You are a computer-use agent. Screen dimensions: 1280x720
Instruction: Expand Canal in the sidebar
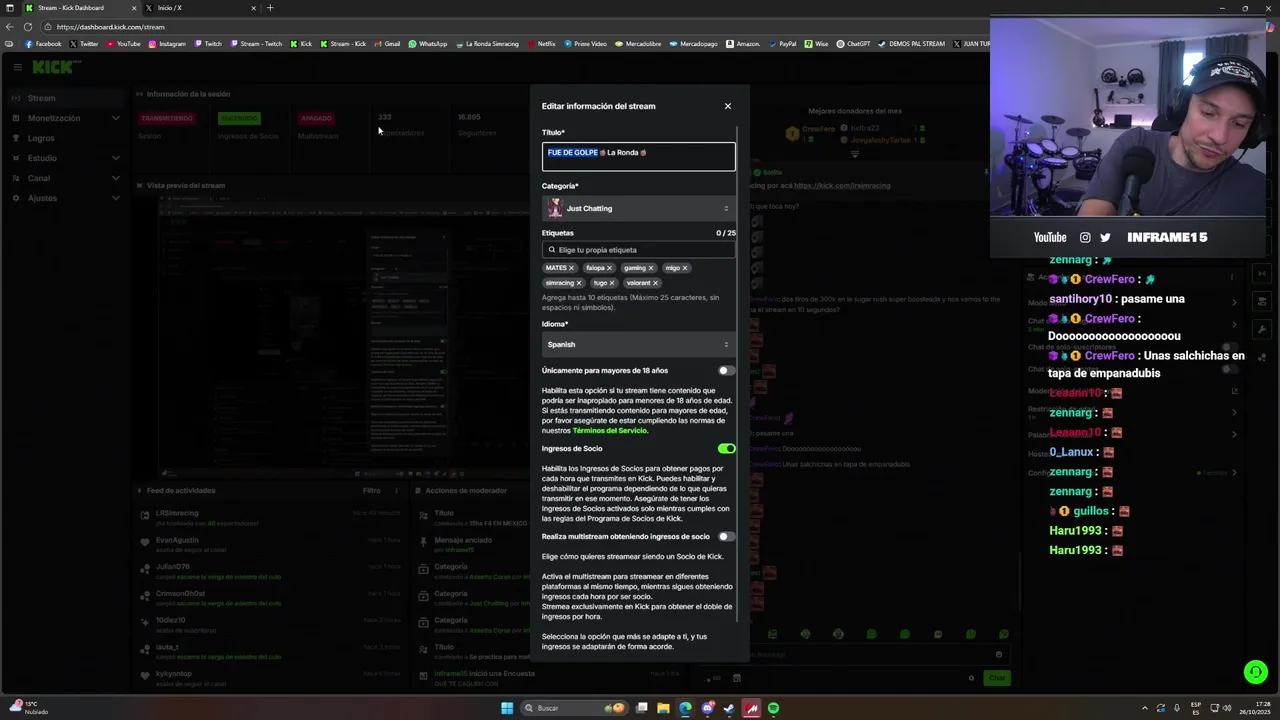click(x=66, y=178)
